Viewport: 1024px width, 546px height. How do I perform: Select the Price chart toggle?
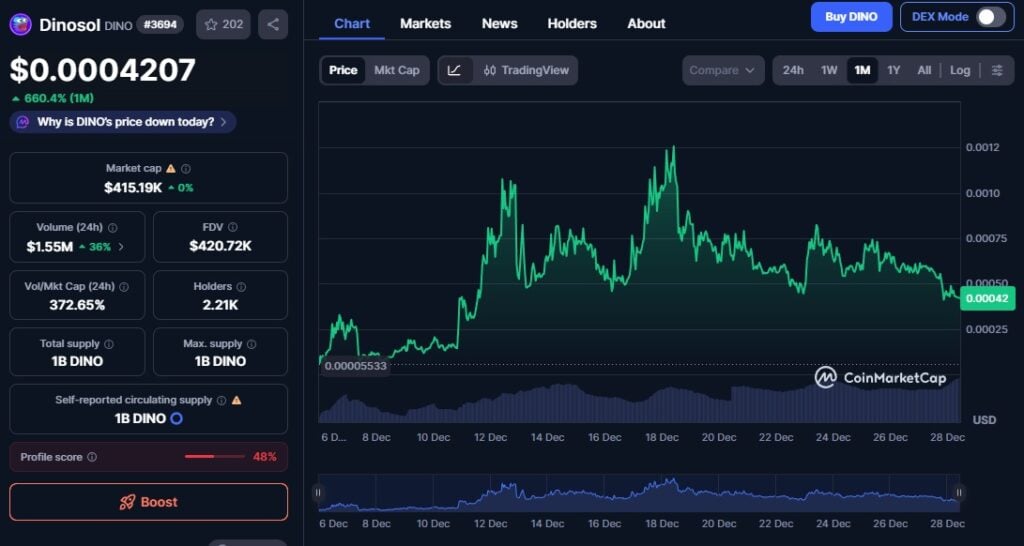pyautogui.click(x=343, y=70)
